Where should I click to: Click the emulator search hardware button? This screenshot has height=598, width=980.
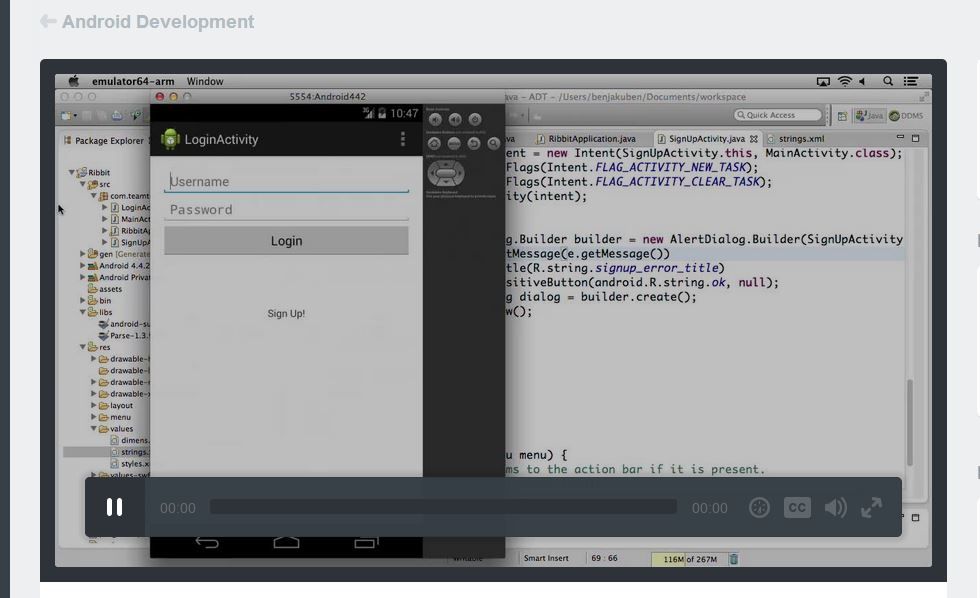tap(493, 144)
